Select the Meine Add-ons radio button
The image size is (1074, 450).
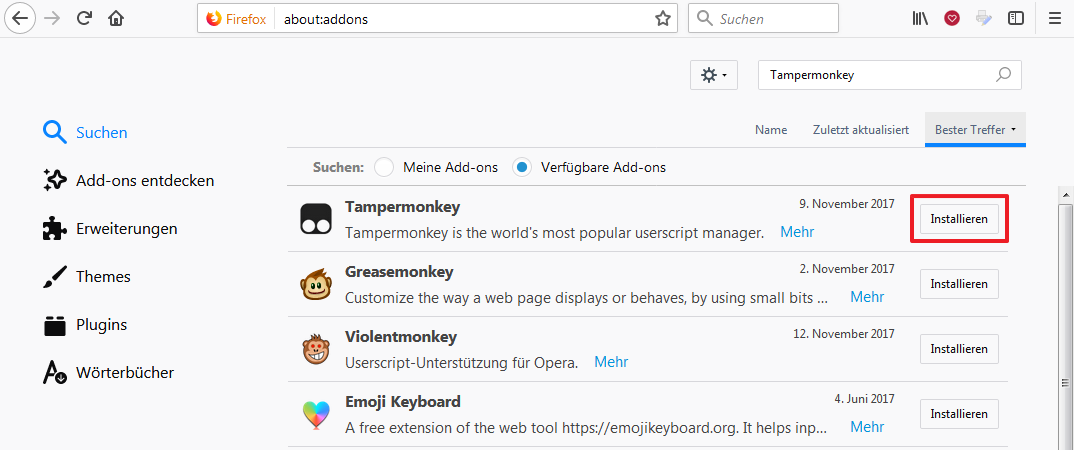384,167
